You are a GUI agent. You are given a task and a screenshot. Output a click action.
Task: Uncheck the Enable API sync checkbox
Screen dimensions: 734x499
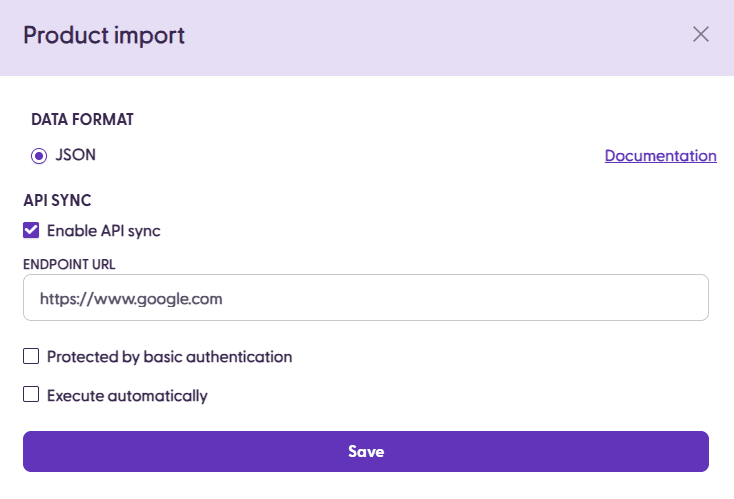click(x=31, y=231)
